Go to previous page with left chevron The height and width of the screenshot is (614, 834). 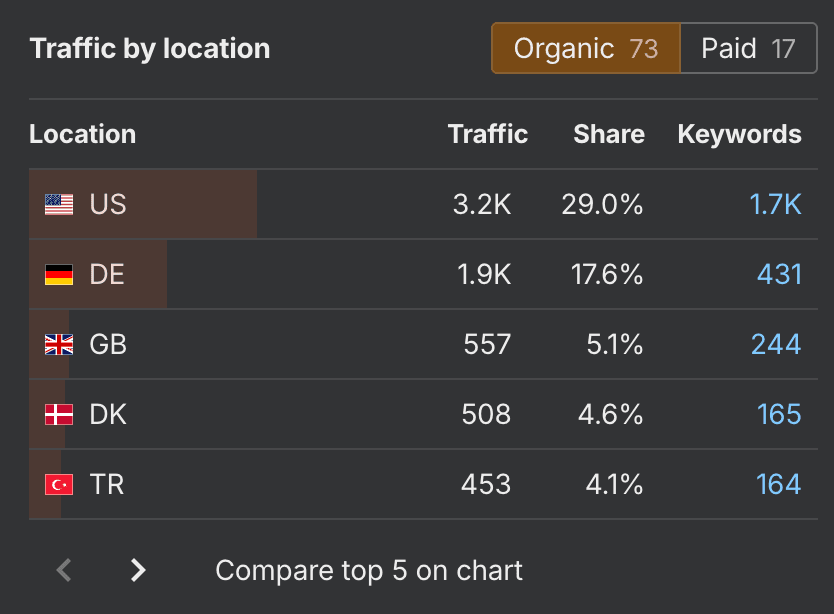click(64, 570)
